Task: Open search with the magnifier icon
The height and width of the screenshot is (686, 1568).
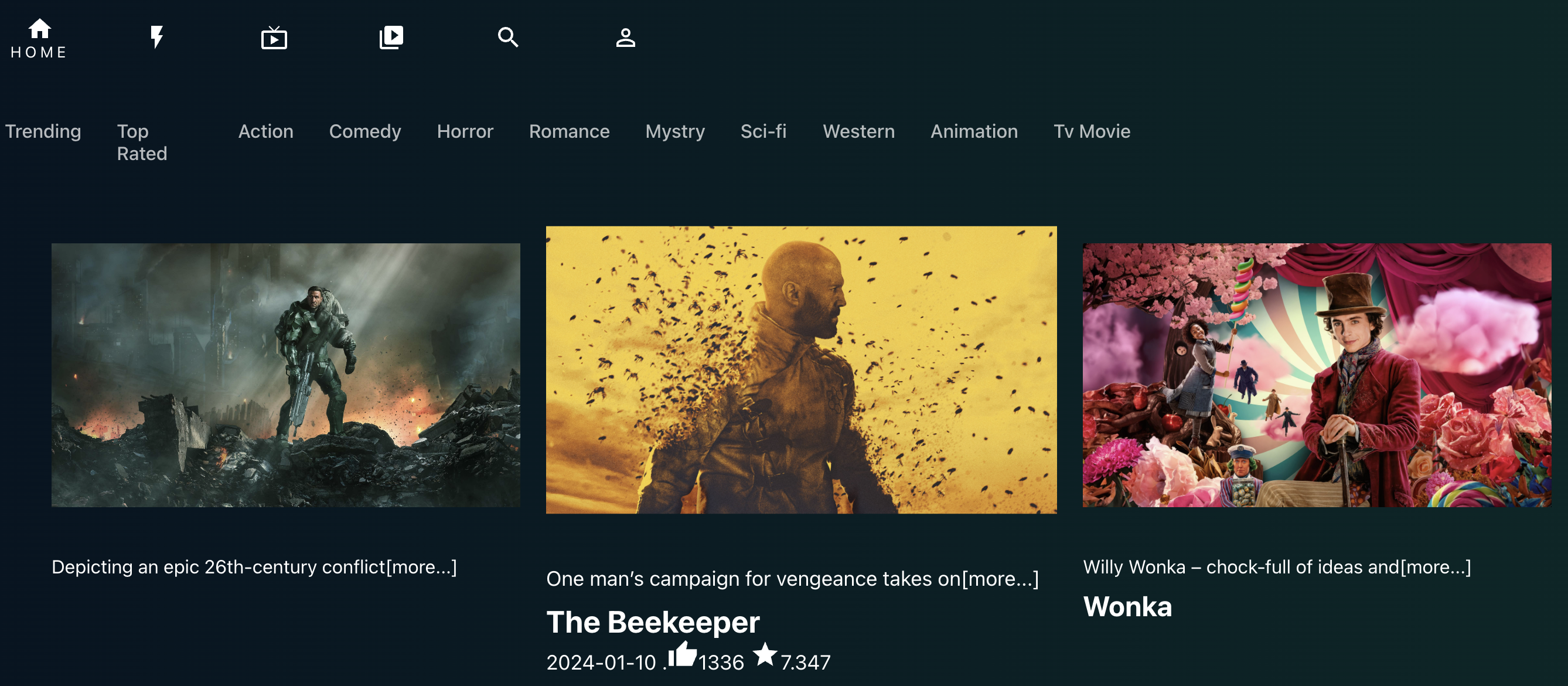Action: 508,37
